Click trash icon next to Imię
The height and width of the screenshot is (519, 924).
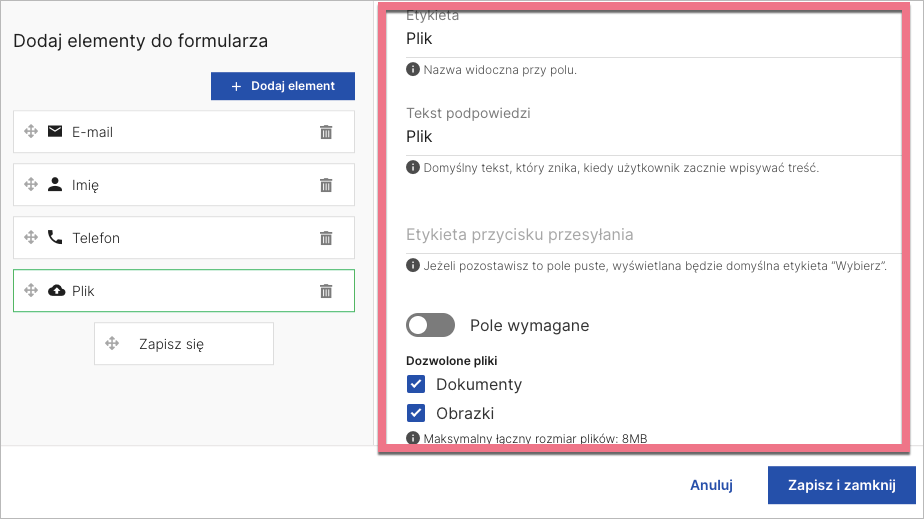pos(326,185)
